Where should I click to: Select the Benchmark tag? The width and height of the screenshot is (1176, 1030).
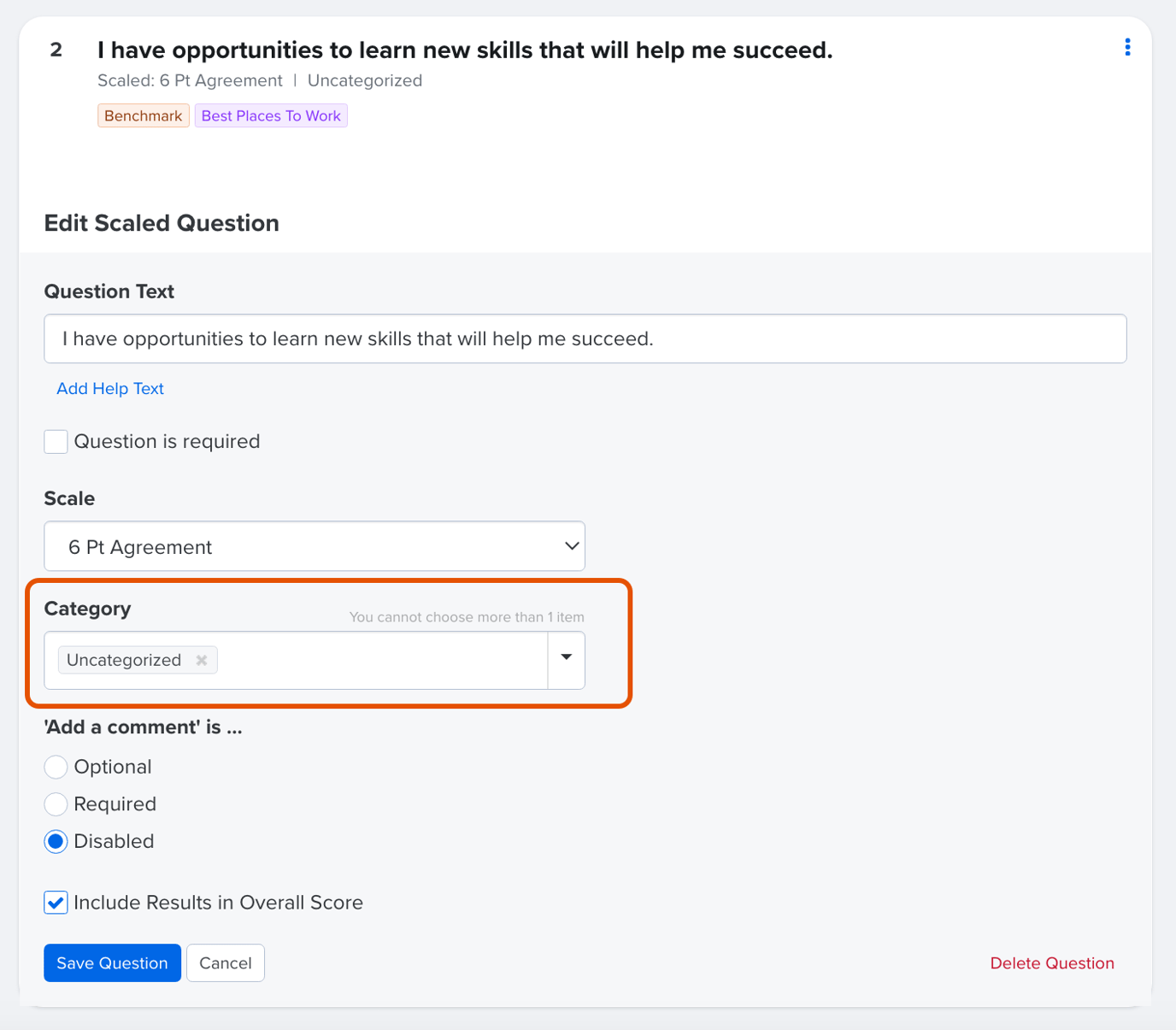(x=143, y=115)
